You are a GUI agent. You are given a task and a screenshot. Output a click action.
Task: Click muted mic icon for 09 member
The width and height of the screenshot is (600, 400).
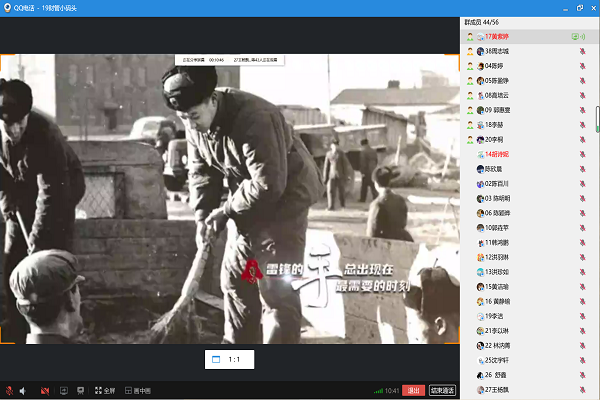tap(582, 110)
